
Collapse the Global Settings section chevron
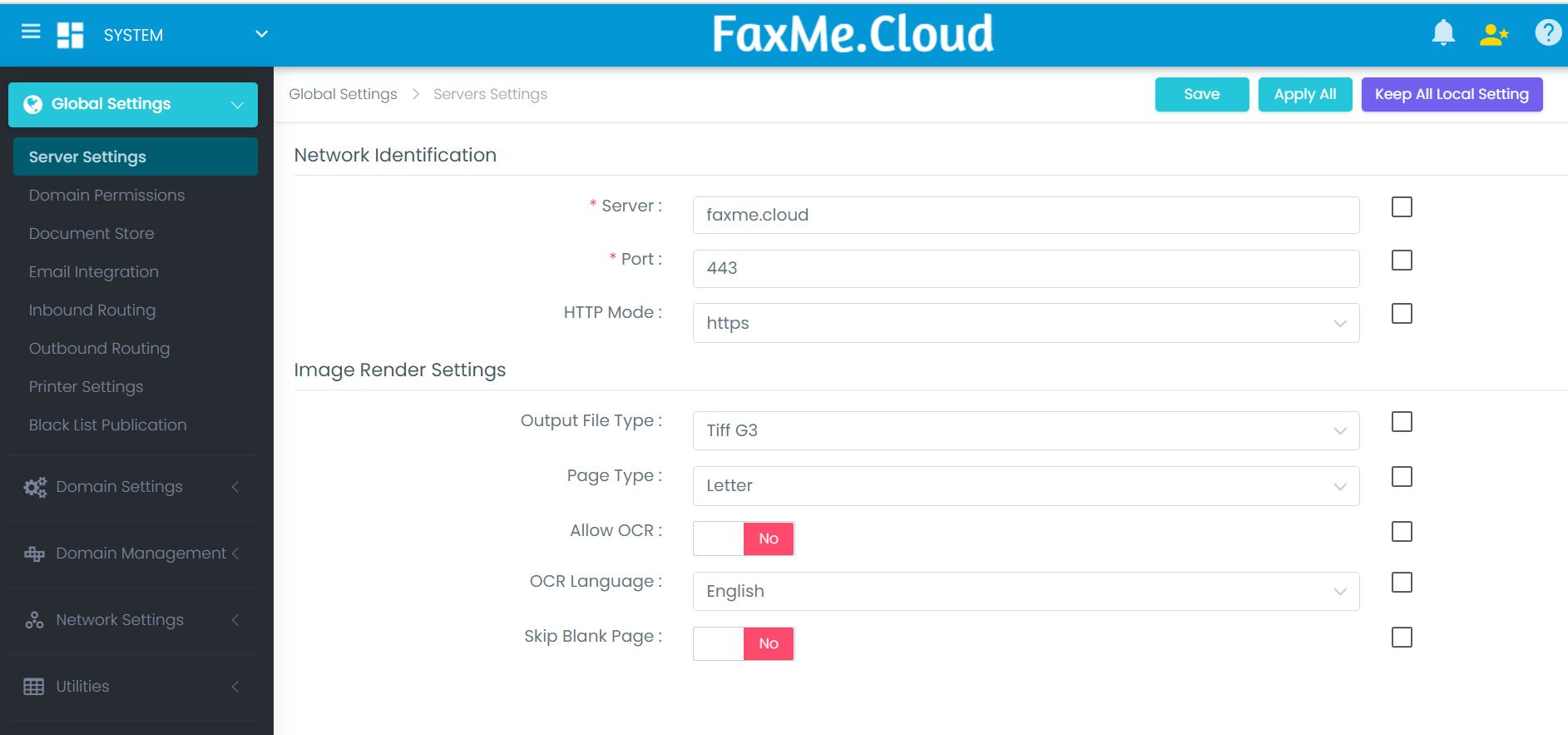coord(237,105)
